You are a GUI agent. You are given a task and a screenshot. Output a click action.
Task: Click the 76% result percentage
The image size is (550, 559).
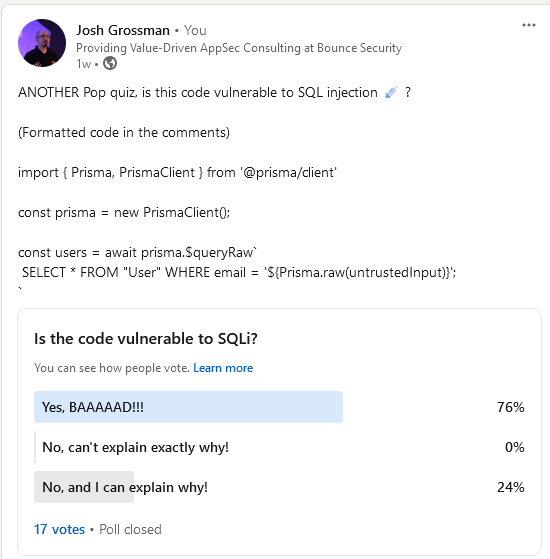coord(510,407)
